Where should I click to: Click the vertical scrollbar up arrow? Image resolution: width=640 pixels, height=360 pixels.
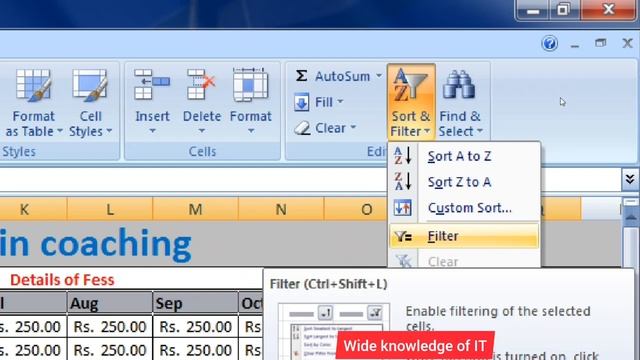click(x=631, y=217)
